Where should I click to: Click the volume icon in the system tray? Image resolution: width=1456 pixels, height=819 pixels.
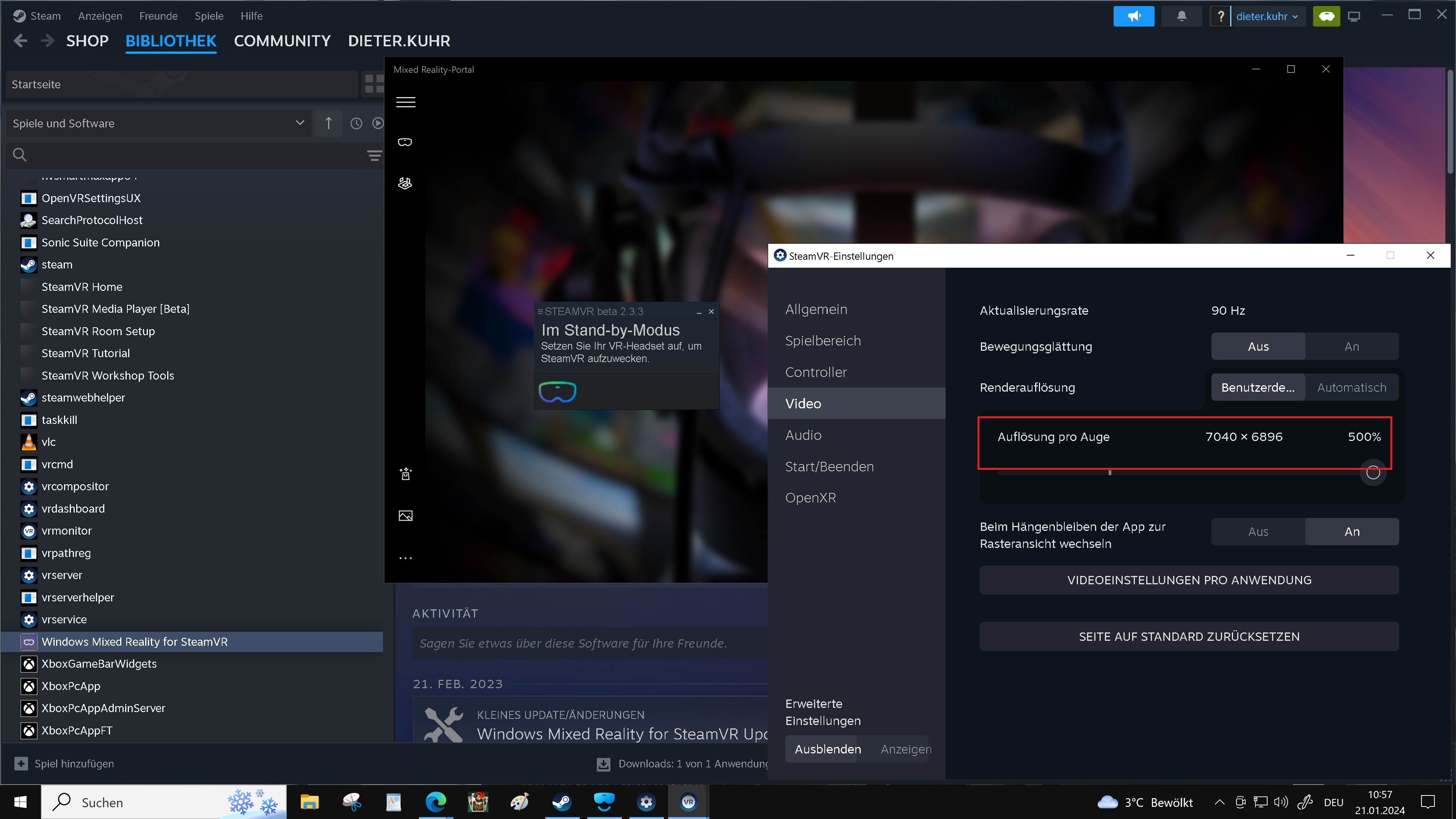click(x=1281, y=802)
